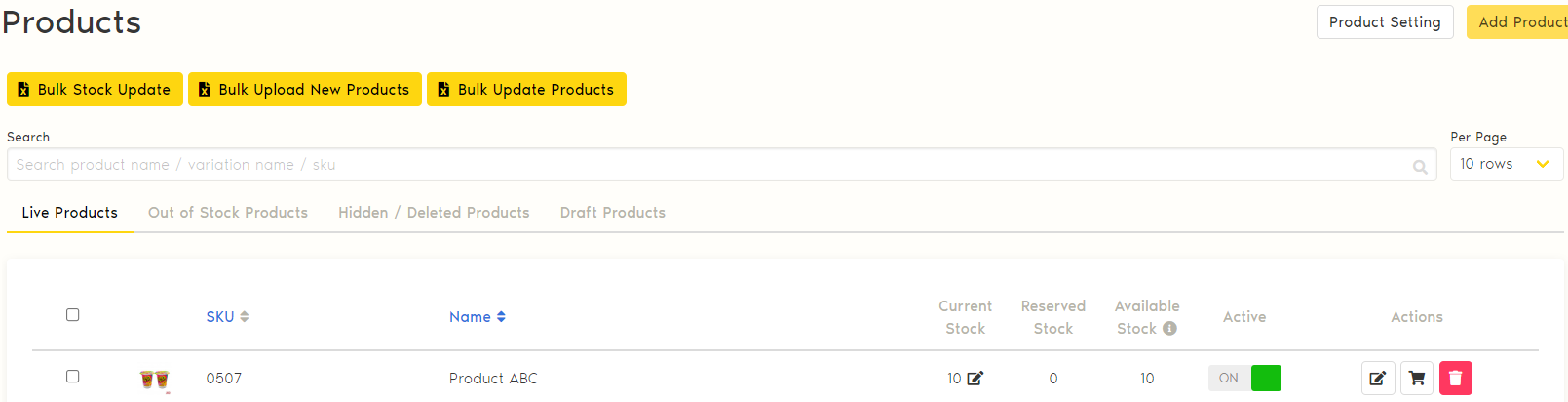This screenshot has width=1568, height=402.
Task: Delete Product ABC with the trash icon
Action: click(1455, 379)
